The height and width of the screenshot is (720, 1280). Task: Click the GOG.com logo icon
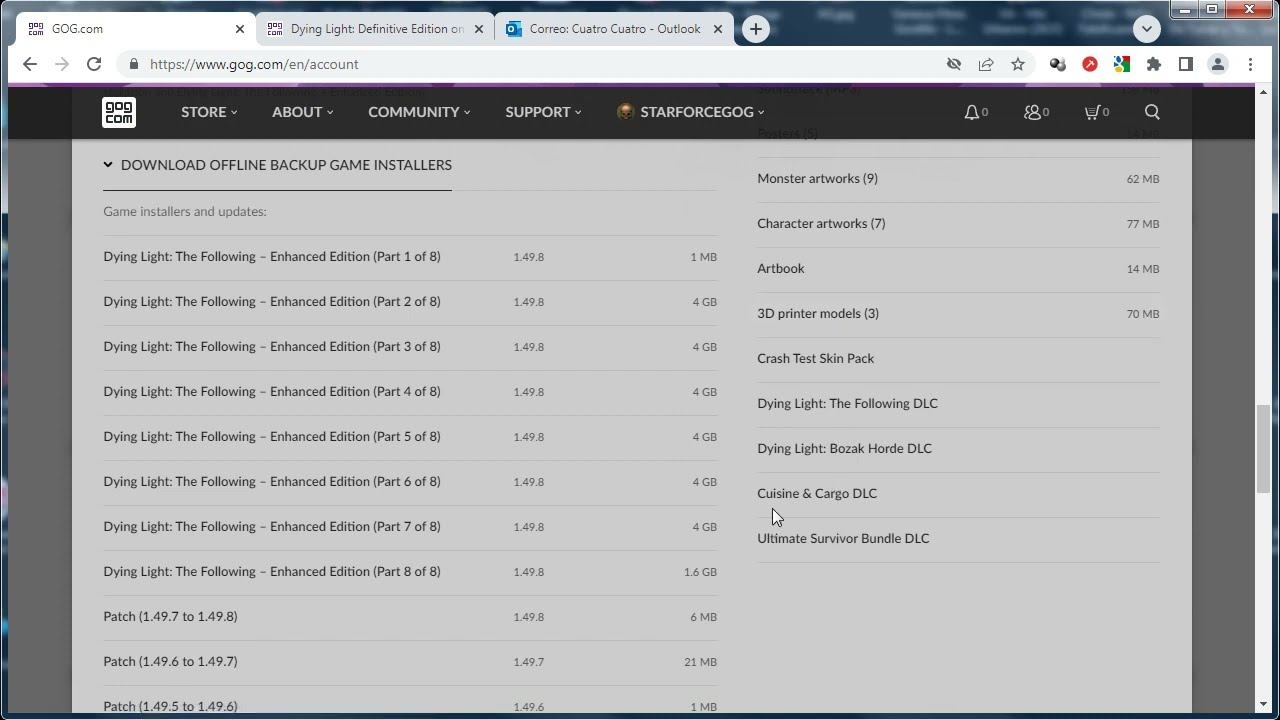pos(119,112)
